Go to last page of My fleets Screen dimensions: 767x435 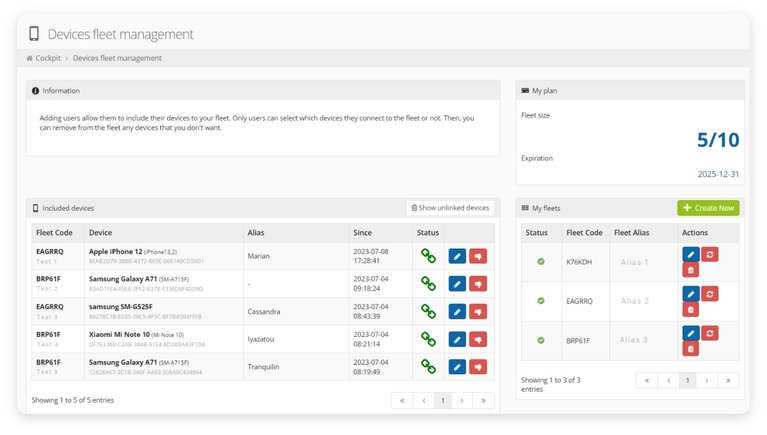click(728, 380)
